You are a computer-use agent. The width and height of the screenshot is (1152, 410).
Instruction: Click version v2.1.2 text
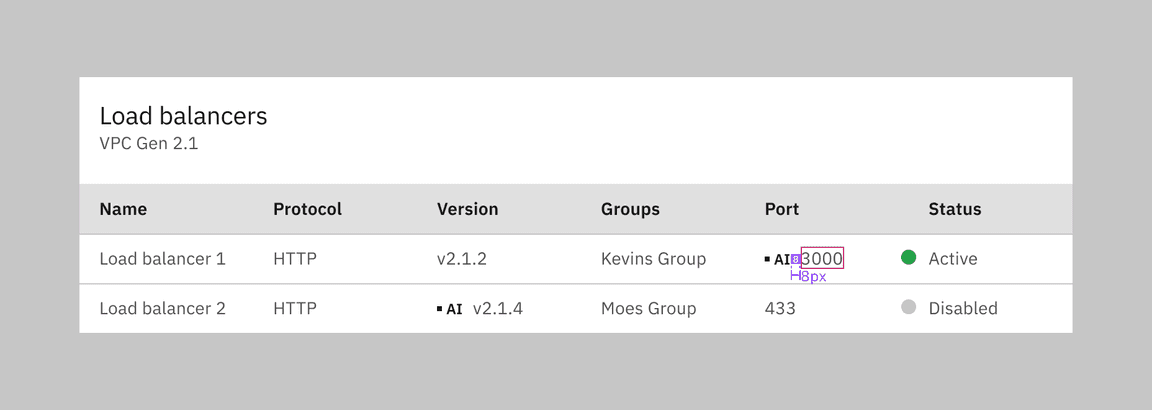coord(462,259)
